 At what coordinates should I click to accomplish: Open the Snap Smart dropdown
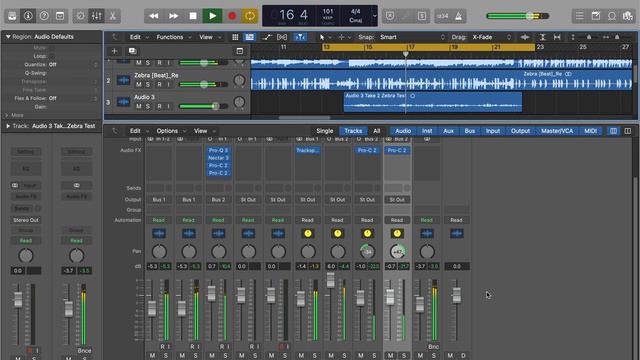(x=412, y=37)
